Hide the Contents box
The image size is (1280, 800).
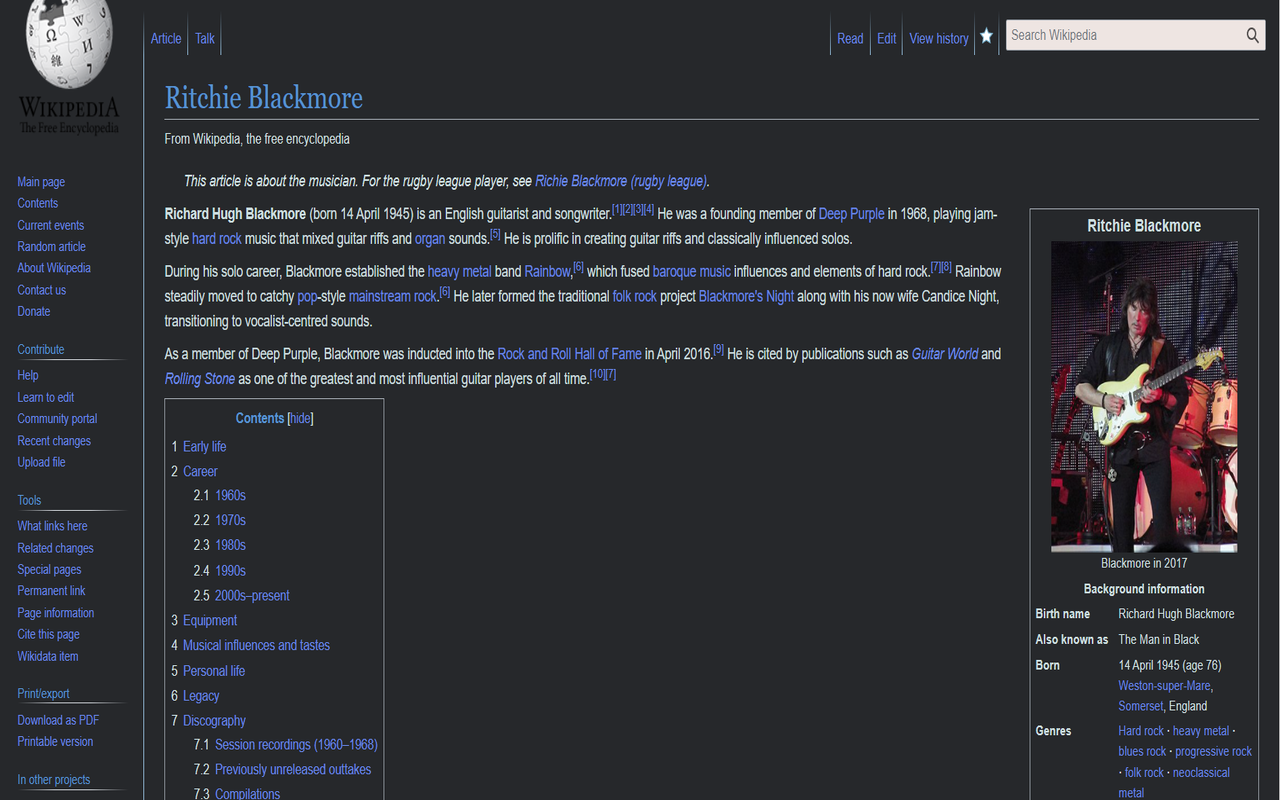[300, 418]
